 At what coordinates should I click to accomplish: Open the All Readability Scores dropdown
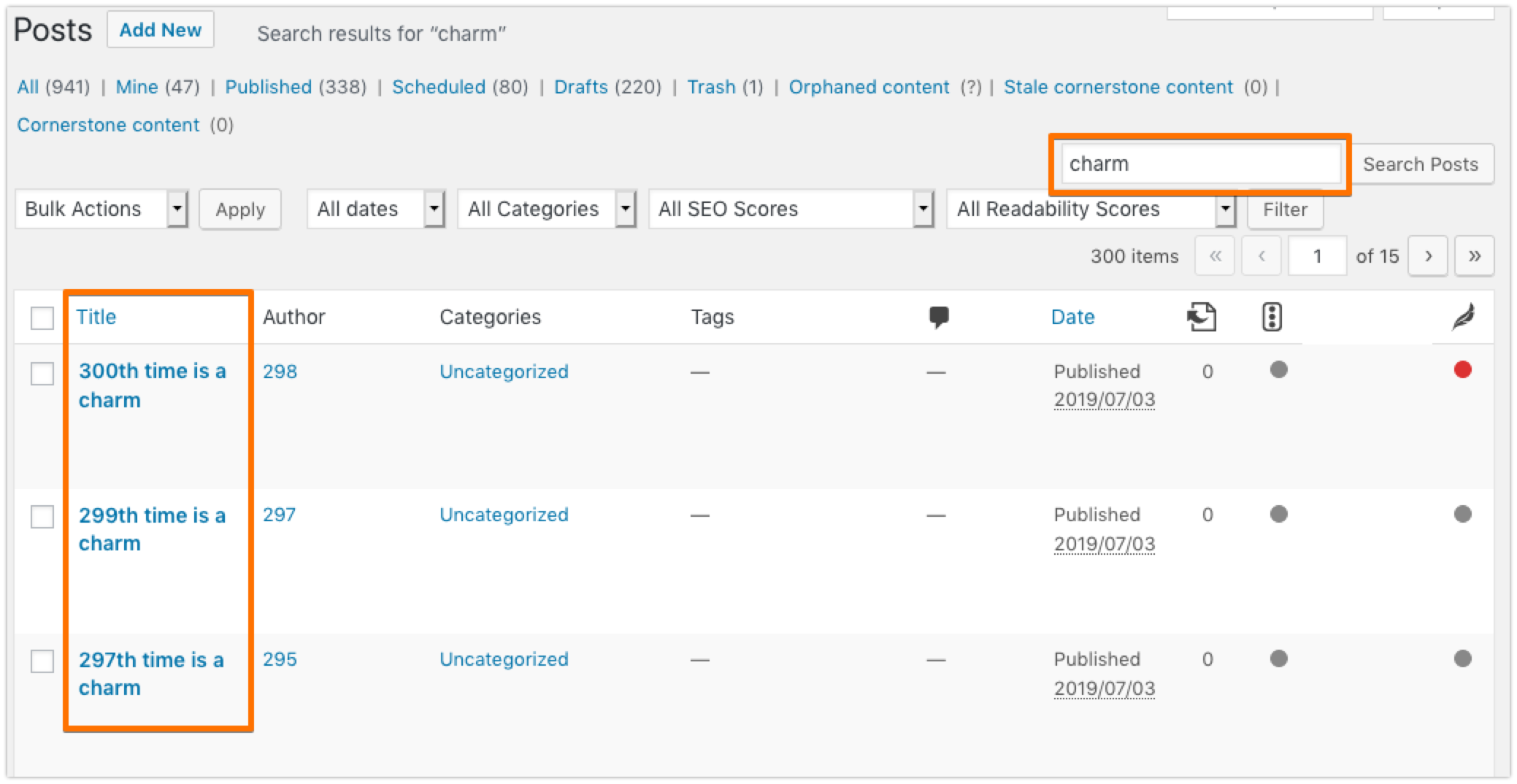(x=1091, y=210)
